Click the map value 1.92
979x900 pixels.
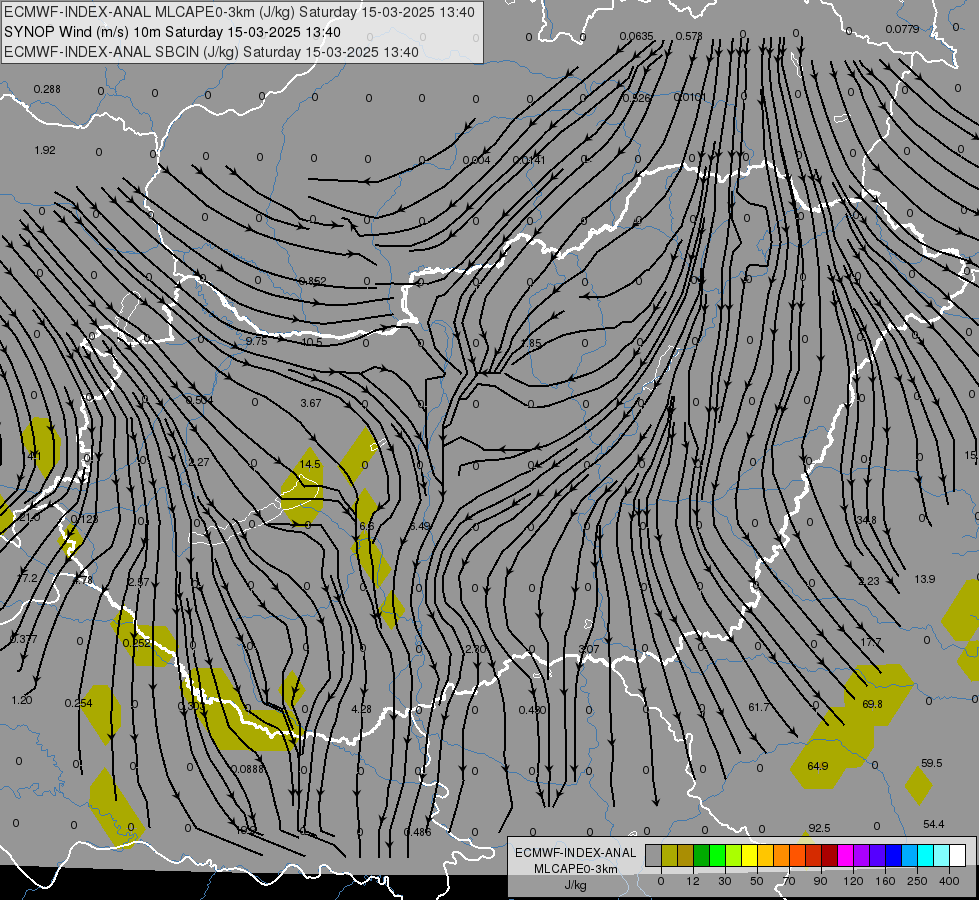[45, 150]
